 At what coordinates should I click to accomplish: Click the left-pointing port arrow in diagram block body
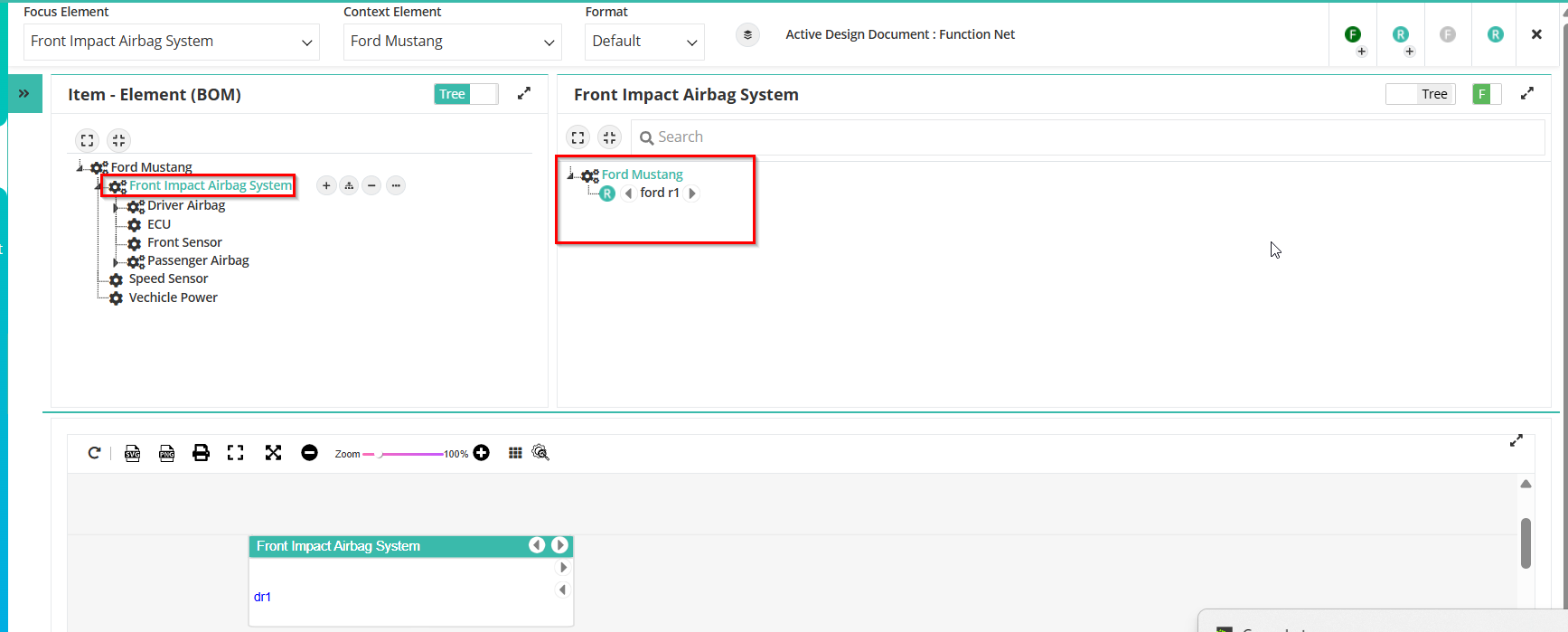pos(562,590)
